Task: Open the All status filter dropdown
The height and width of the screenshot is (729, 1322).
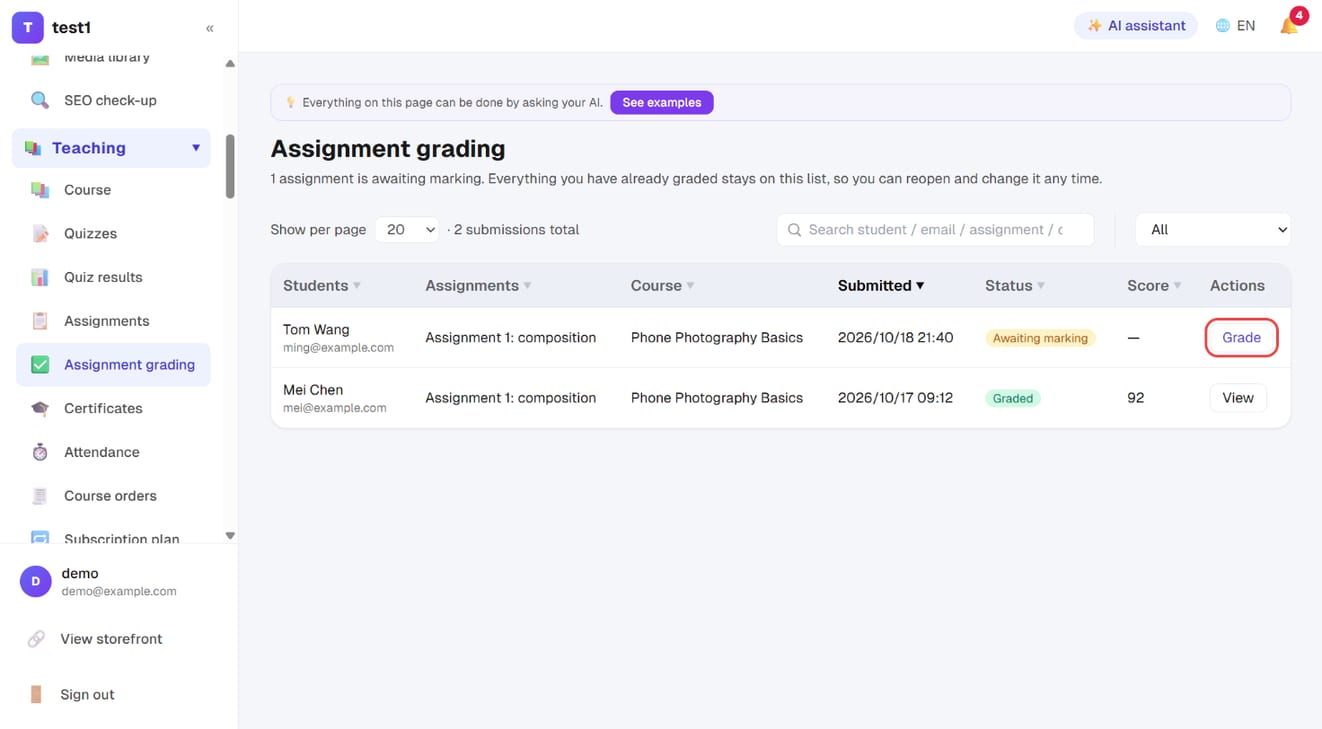Action: 1213,230
